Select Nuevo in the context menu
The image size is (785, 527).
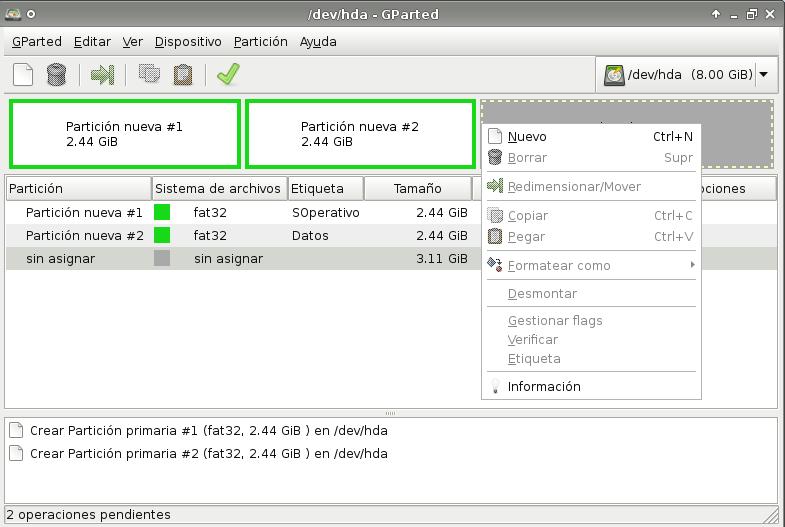point(527,137)
